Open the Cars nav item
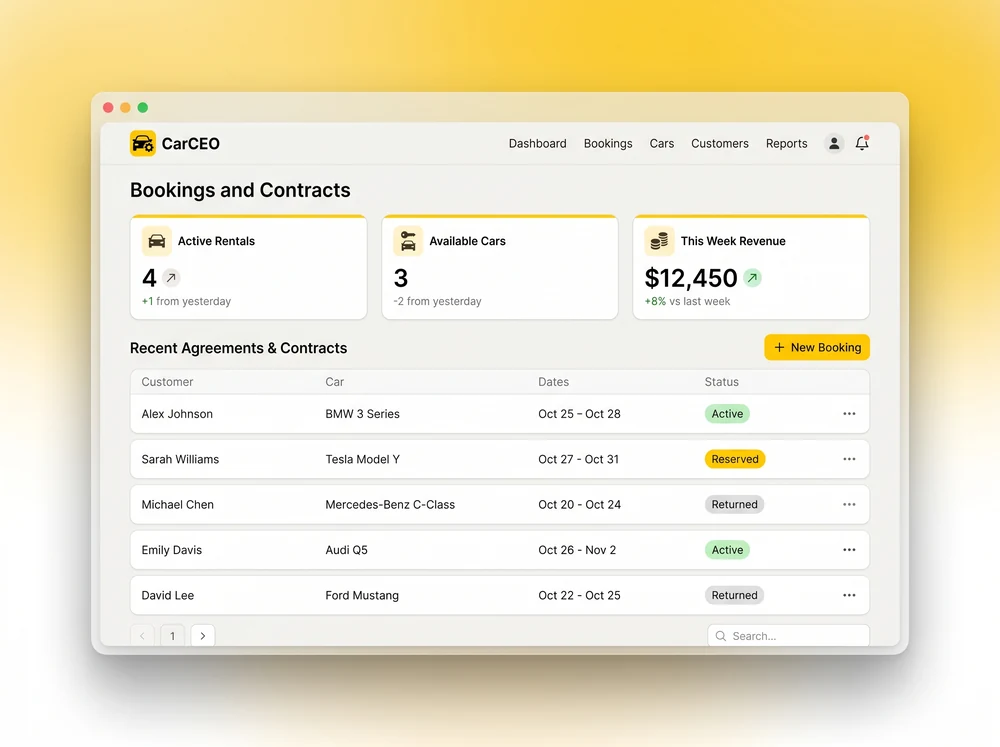Viewport: 1000px width, 747px height. [662, 144]
